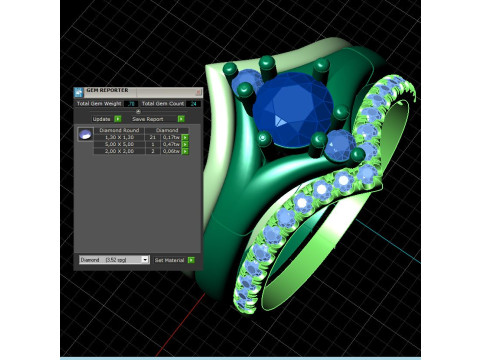Click the Diamond material column header
The image size is (480, 360).
[x=167, y=130]
